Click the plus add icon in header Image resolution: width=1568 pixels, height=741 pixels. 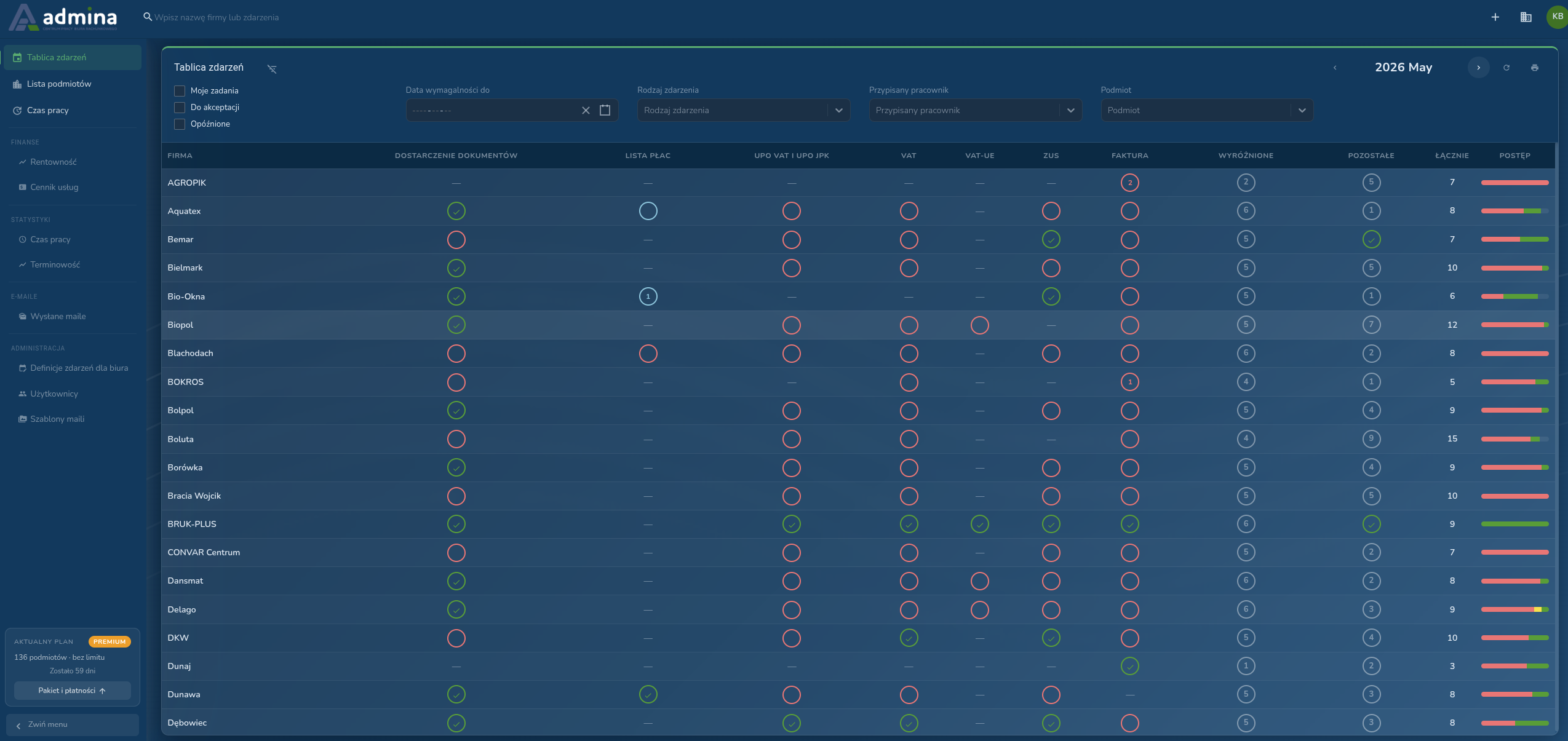pos(1495,17)
